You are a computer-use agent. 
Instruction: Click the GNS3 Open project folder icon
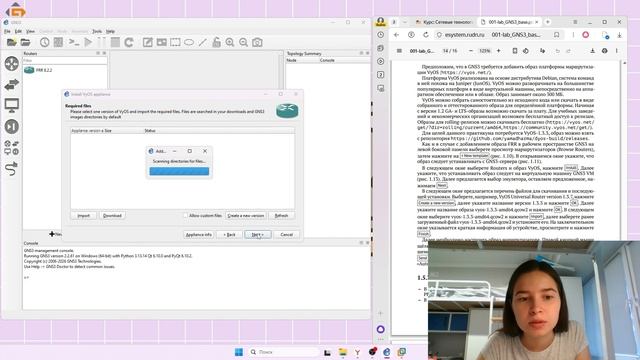(25, 42)
